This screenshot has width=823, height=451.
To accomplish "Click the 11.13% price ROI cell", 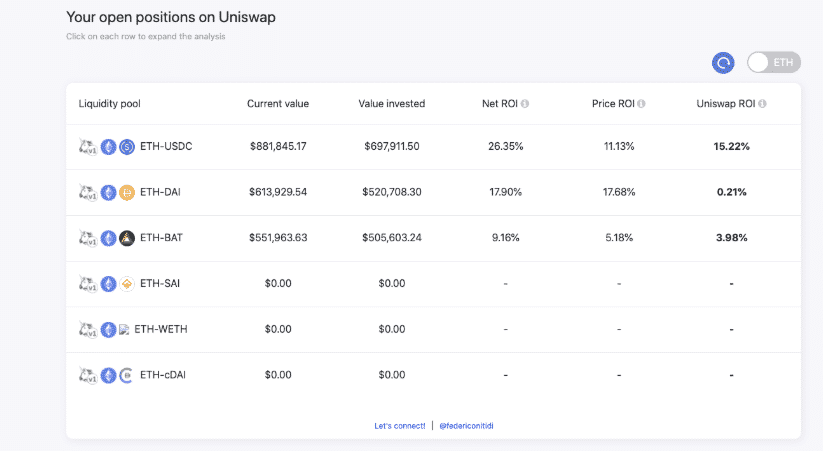I will click(x=619, y=146).
